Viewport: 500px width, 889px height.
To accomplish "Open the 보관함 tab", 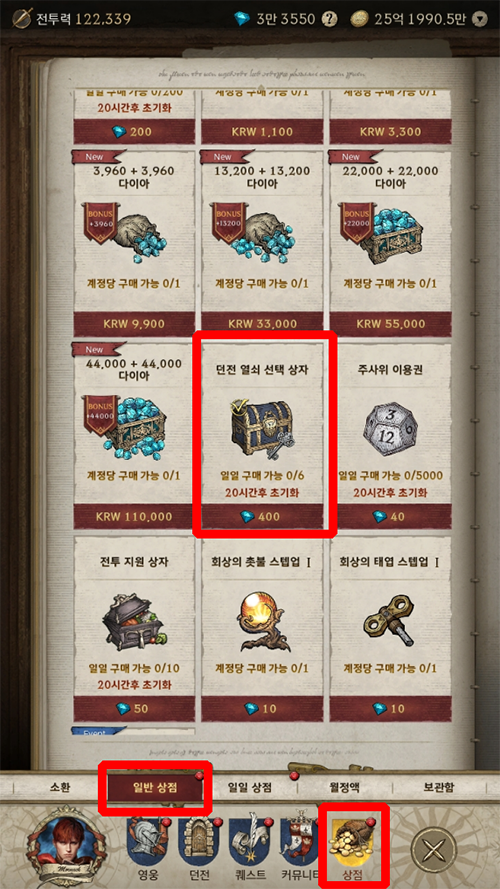I will (x=439, y=787).
